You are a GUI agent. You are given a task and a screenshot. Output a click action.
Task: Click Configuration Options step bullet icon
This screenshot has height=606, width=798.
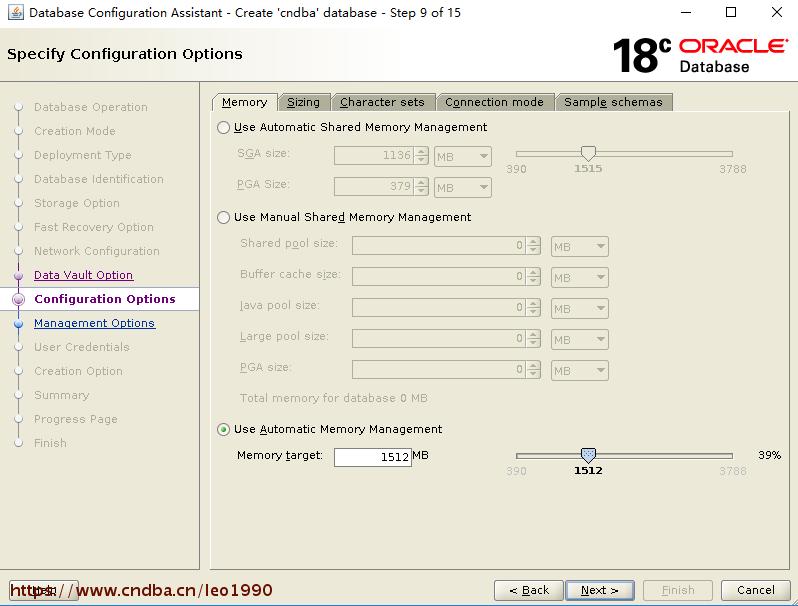[18, 300]
